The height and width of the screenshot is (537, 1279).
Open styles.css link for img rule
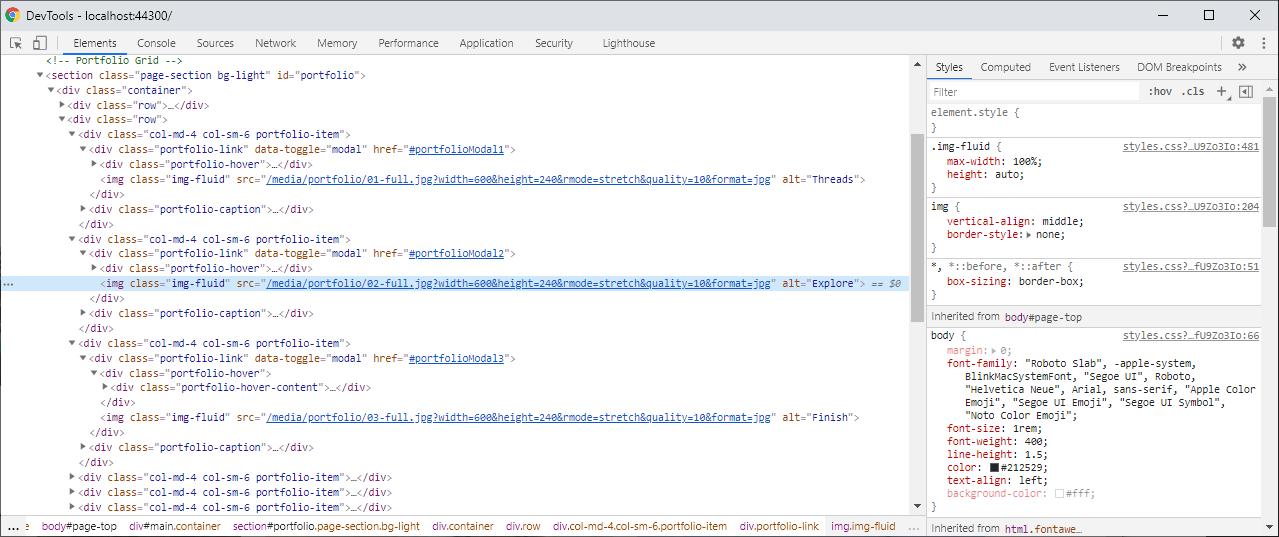pos(1190,207)
